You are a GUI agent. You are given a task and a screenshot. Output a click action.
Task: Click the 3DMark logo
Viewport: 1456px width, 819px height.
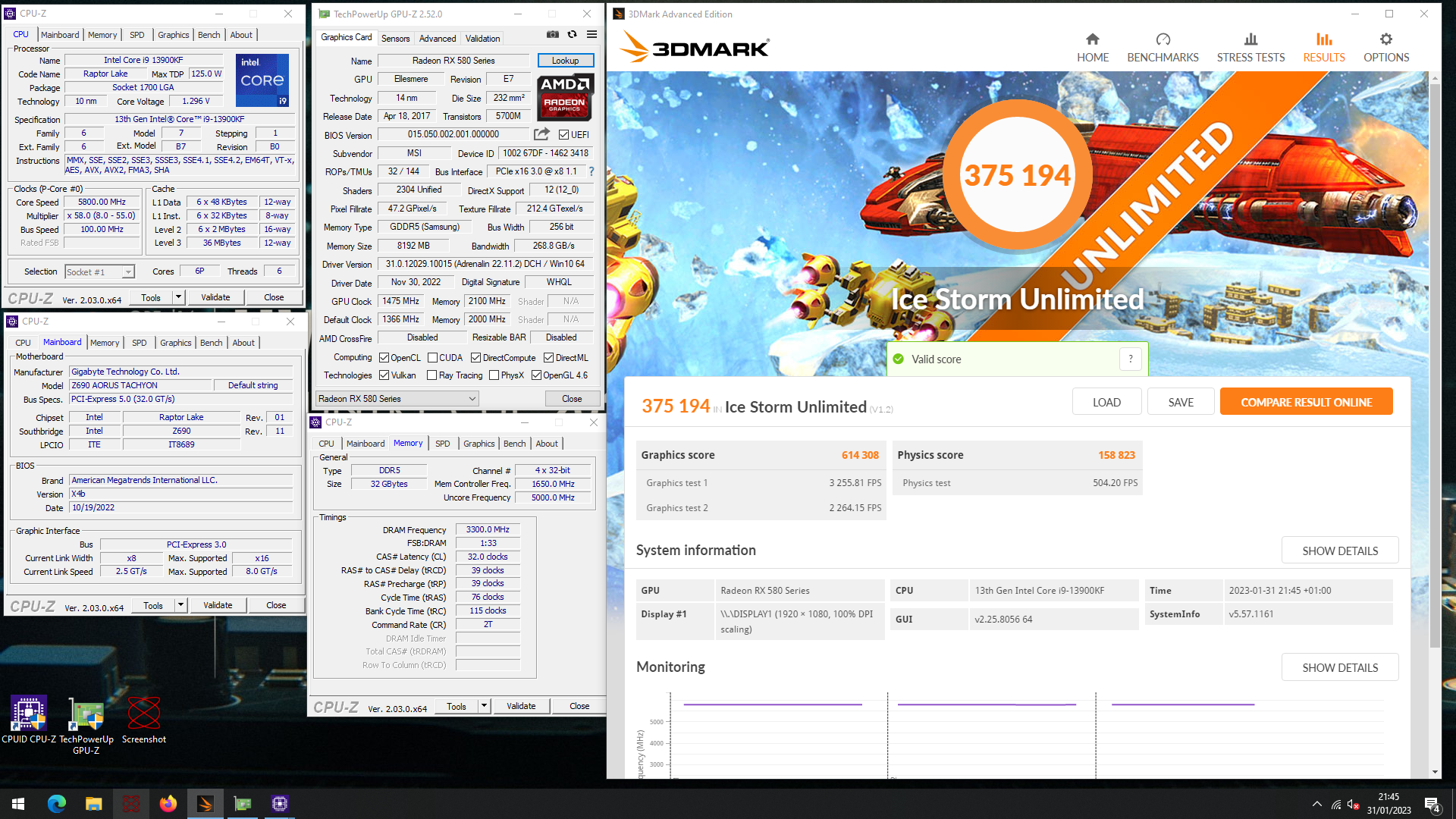694,48
